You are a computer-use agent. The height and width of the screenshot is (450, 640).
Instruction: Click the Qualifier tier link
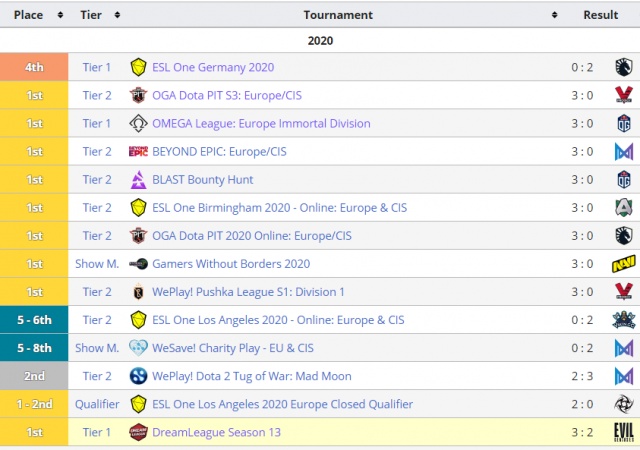point(97,404)
